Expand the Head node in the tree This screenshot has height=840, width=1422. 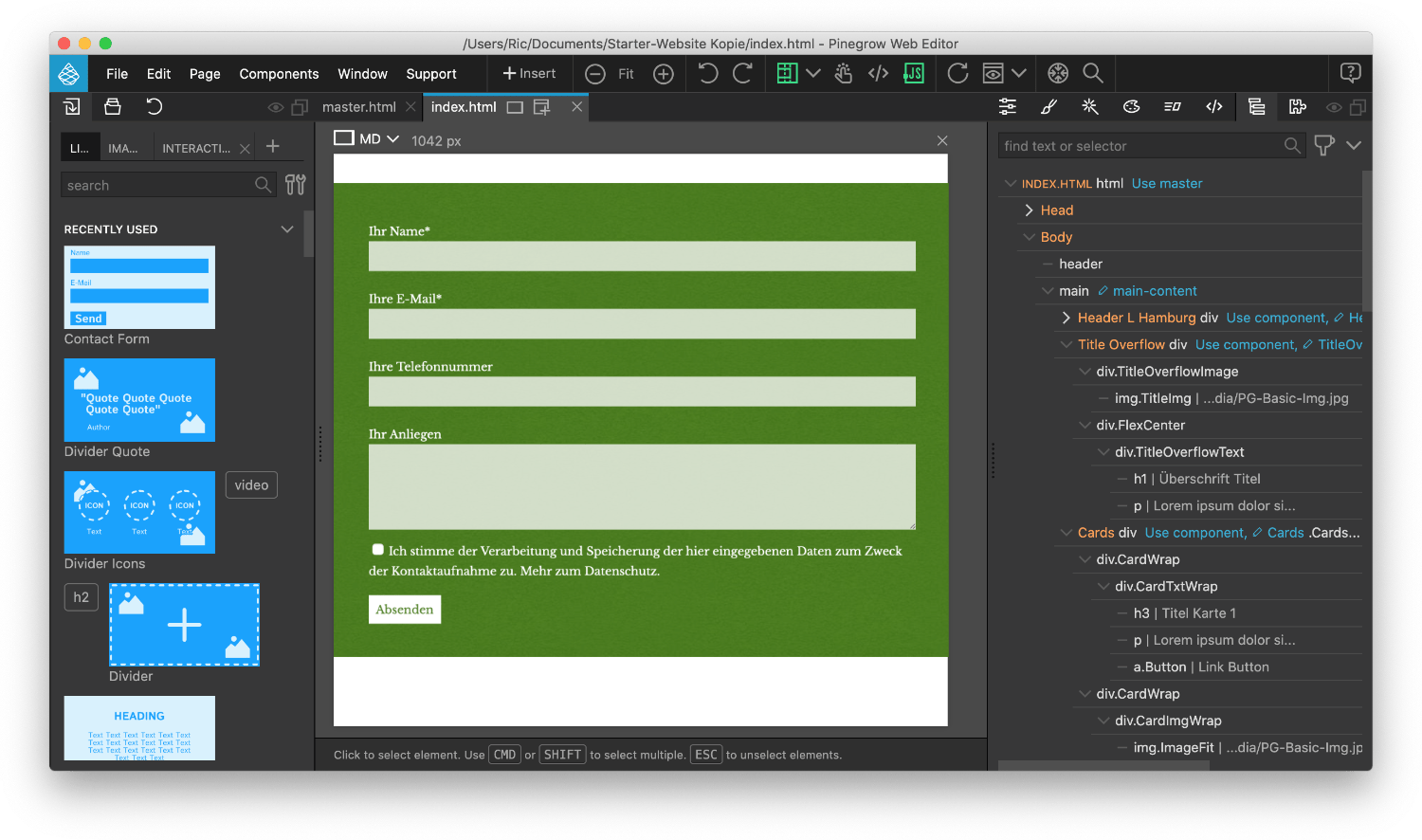[x=1030, y=210]
